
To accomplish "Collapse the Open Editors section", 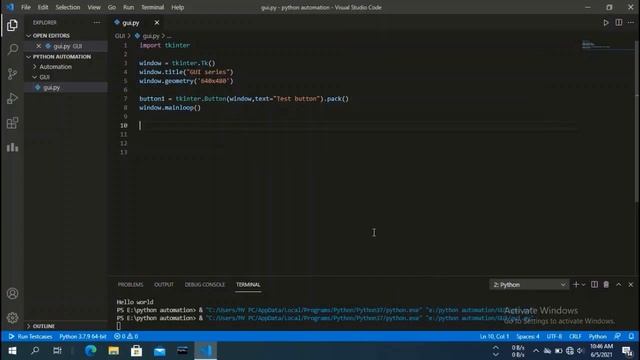I will point(29,36).
